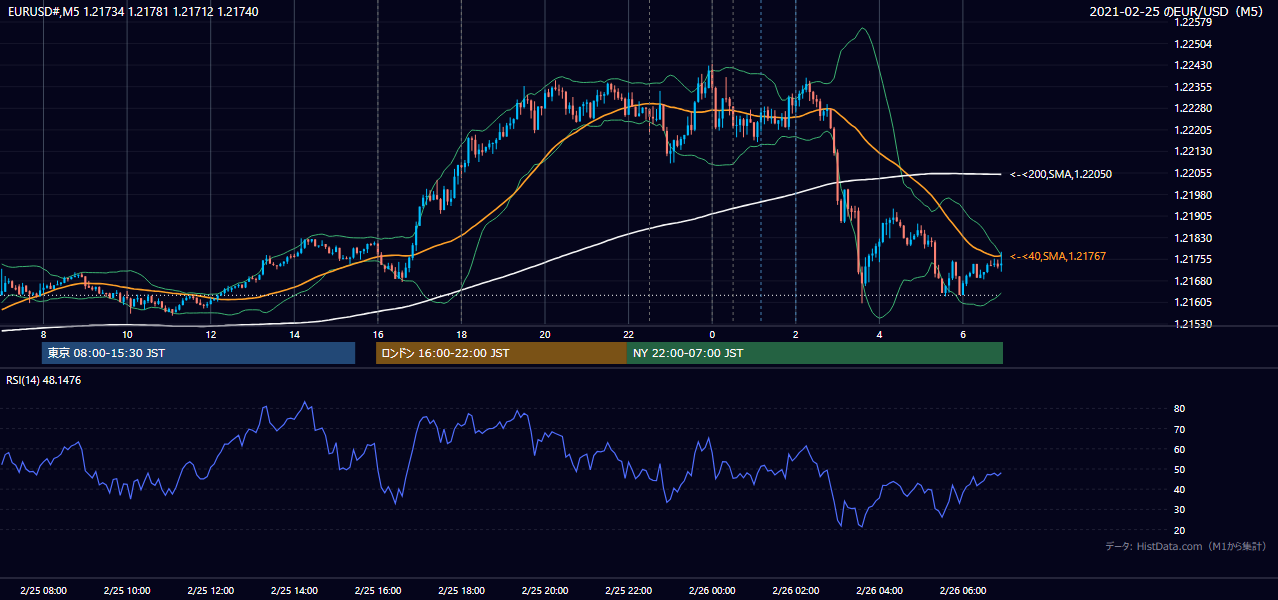Click price axis value 1.22579
Image resolution: width=1278 pixels, height=600 pixels.
tap(1192, 23)
